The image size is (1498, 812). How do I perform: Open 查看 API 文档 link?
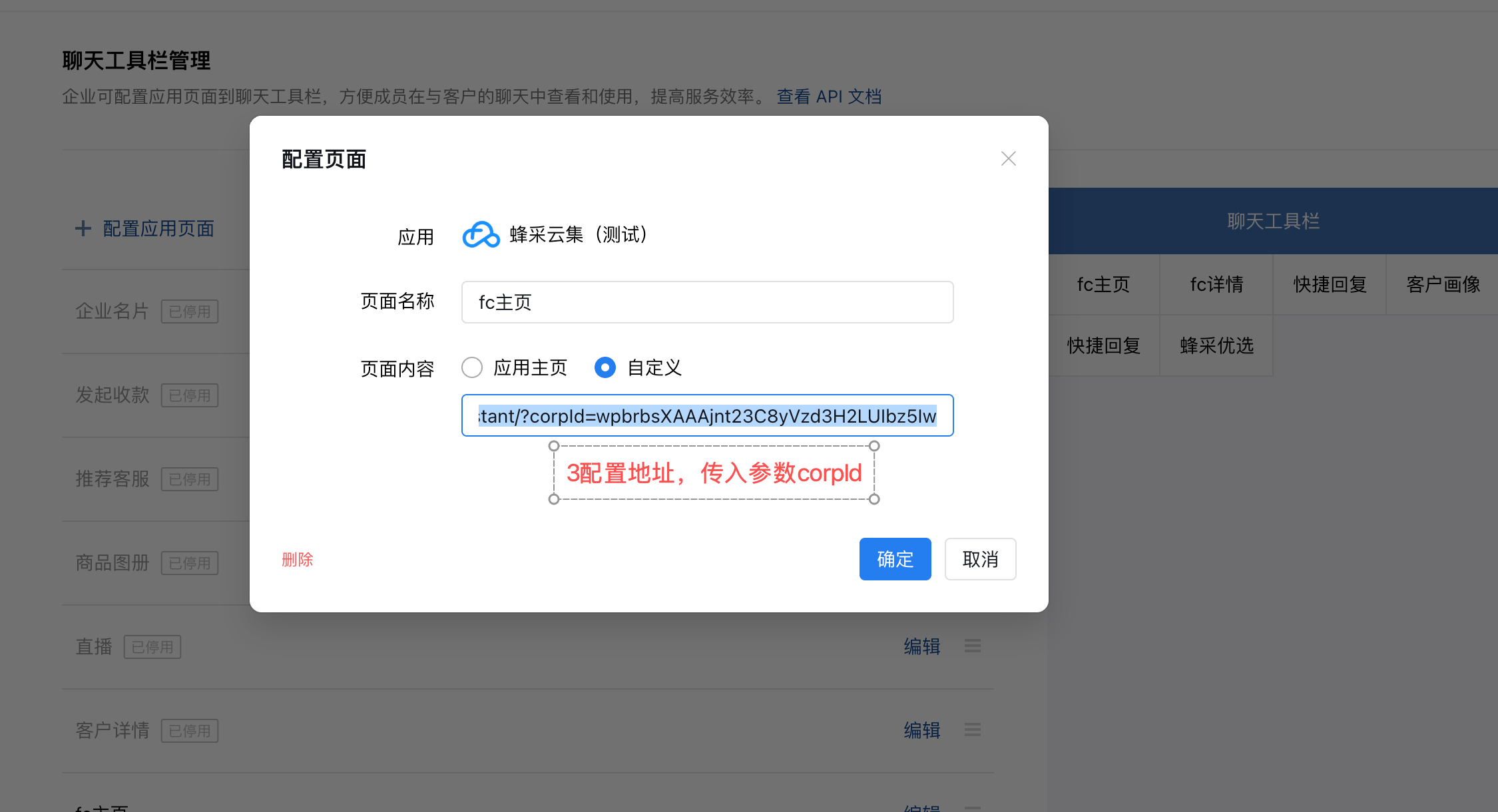coord(829,97)
